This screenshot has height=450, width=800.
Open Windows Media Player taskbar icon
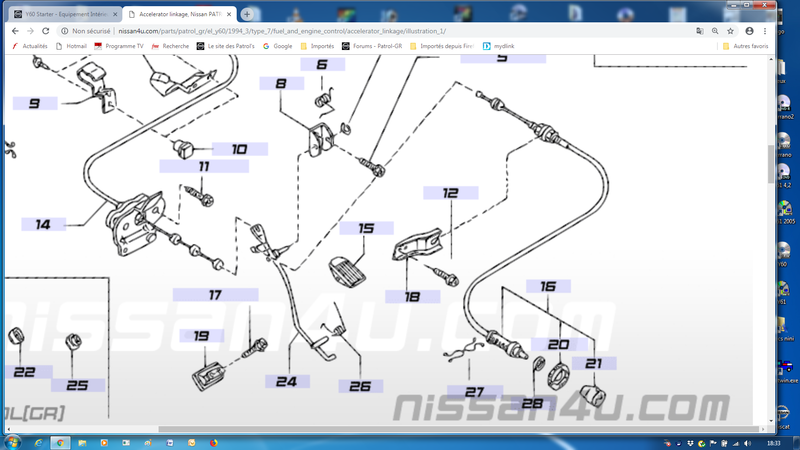point(104,443)
